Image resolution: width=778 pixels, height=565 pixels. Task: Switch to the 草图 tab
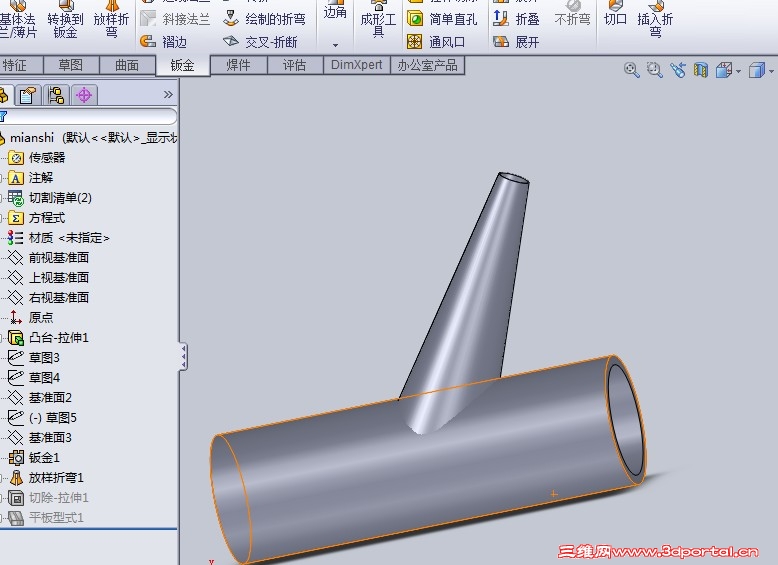click(x=71, y=65)
